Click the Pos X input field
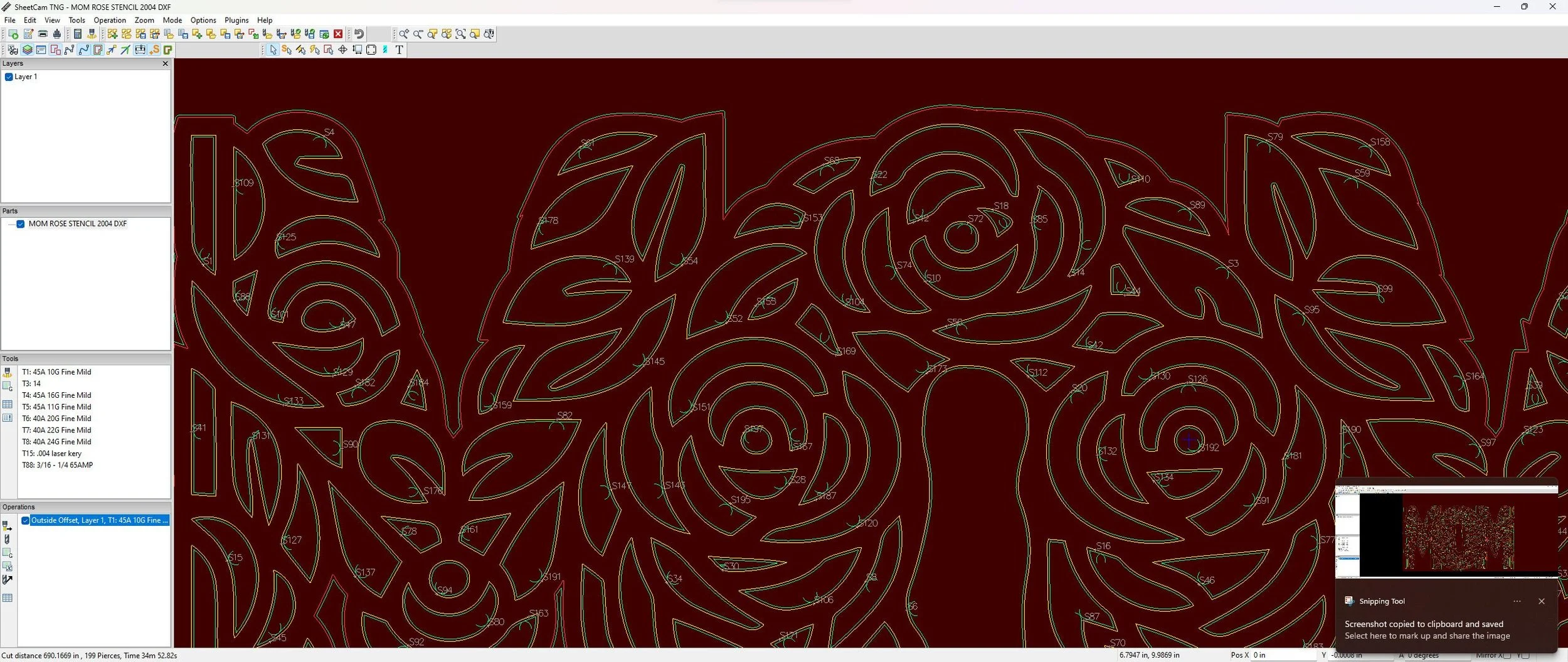Image resolution: width=1568 pixels, height=662 pixels. pyautogui.click(x=1284, y=655)
